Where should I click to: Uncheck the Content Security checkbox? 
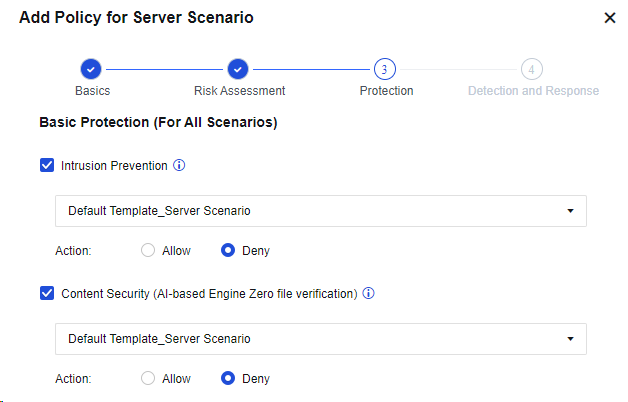47,294
